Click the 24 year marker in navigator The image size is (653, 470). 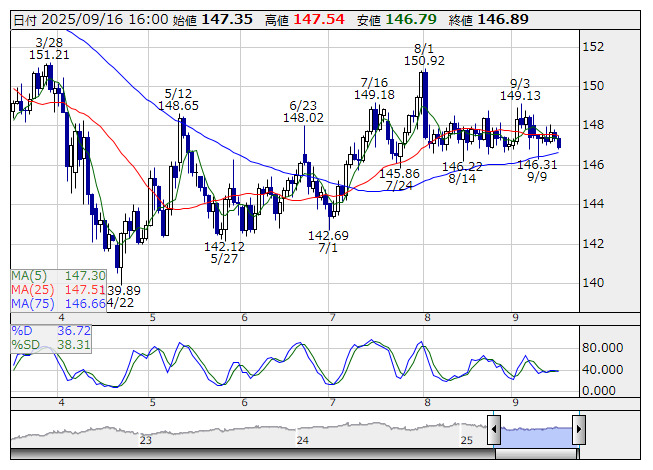tap(303, 440)
